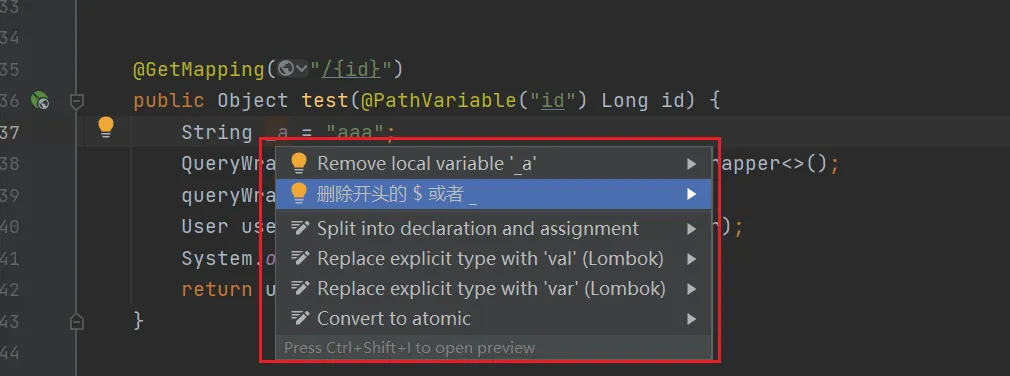Click the pencil icon beside Replace with 'val'

point(300,258)
